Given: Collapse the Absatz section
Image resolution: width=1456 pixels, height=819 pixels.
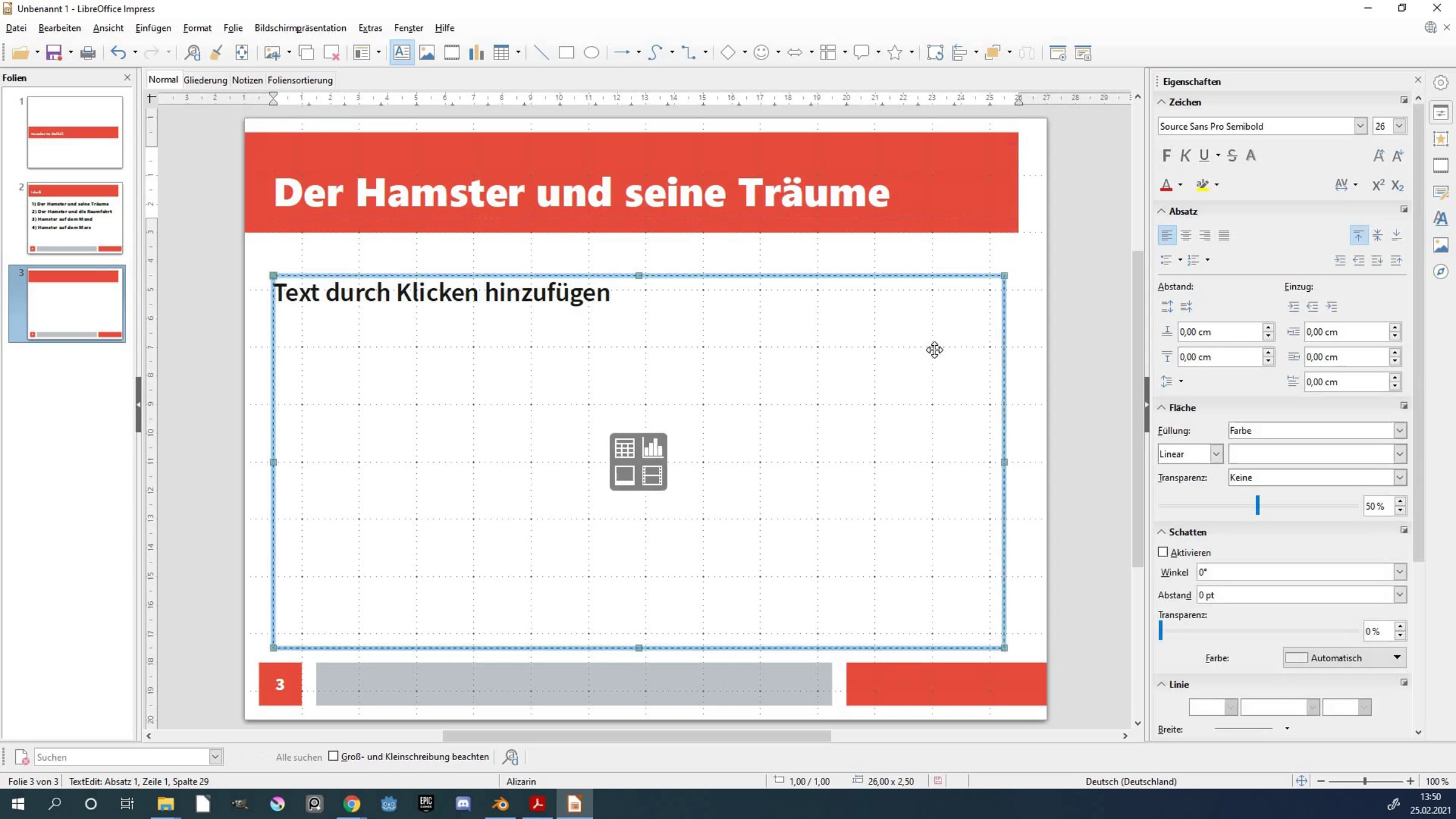Looking at the screenshot, I should [x=1162, y=211].
